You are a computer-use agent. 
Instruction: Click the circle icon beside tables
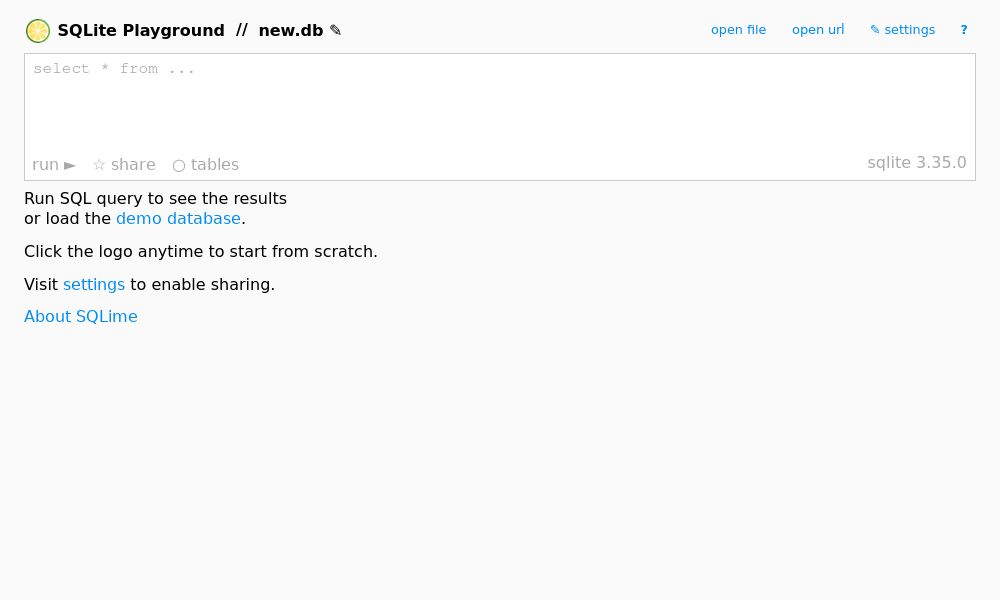(x=178, y=165)
